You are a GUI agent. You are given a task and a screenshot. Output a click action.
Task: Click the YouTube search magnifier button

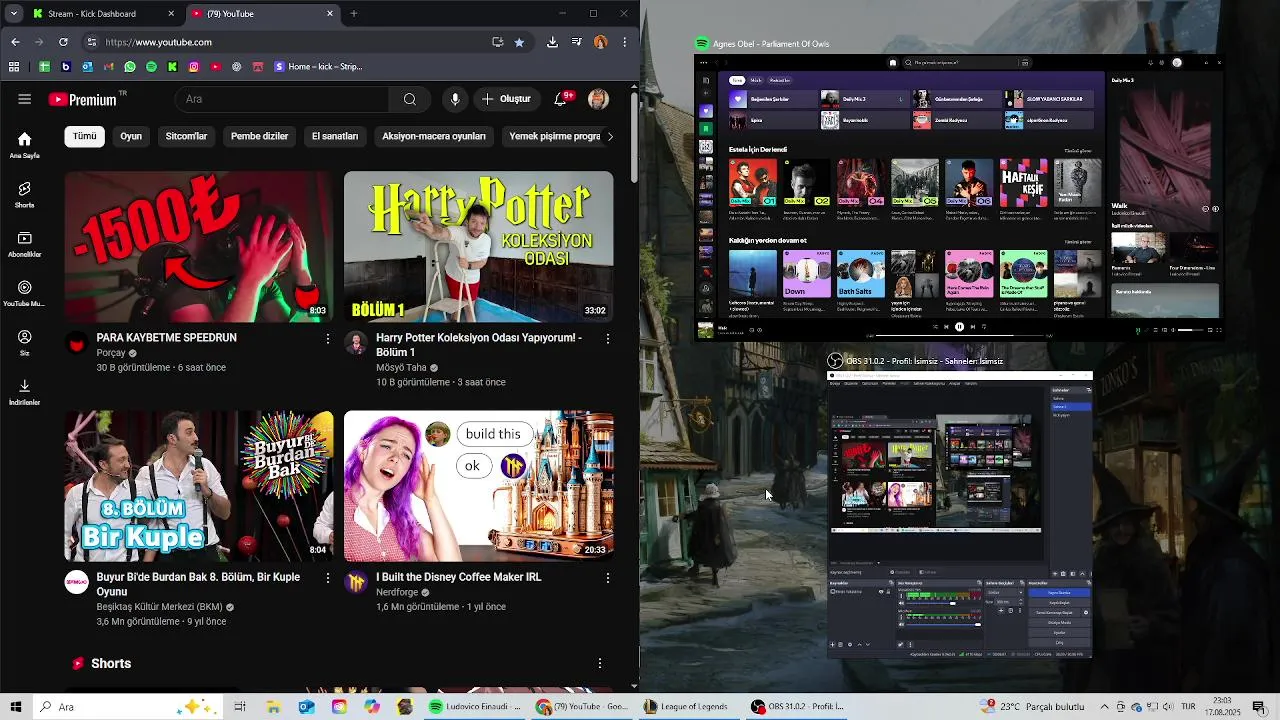410,99
